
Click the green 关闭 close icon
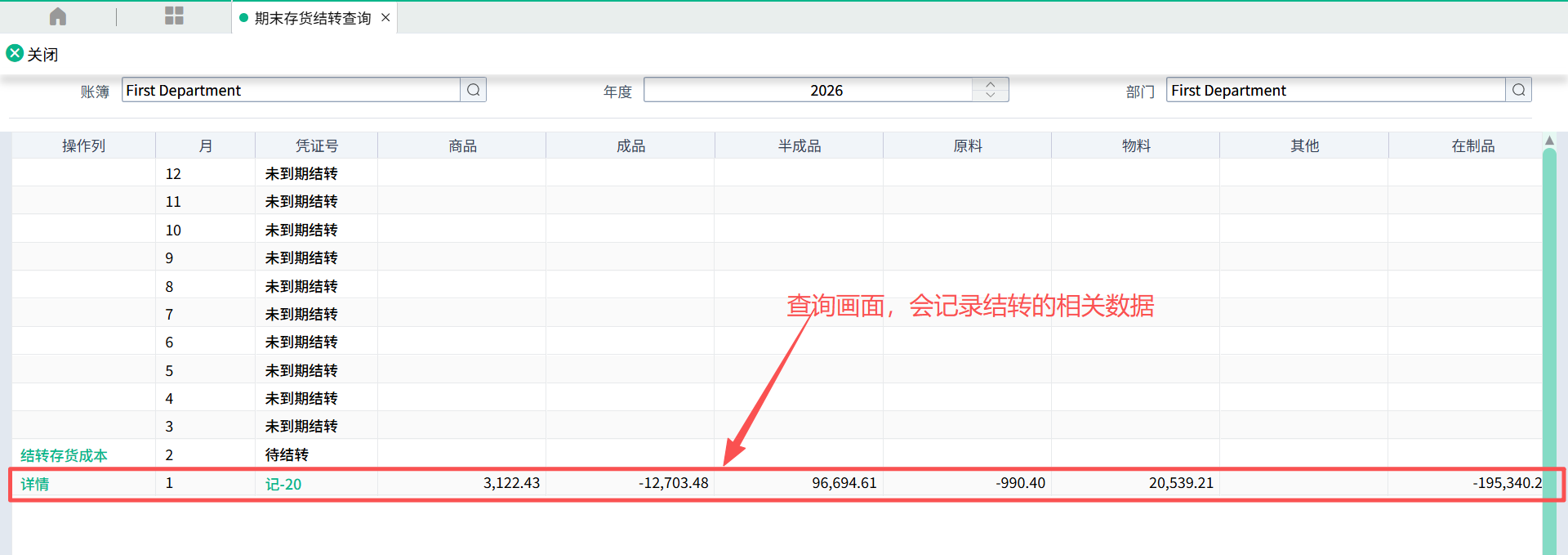[15, 54]
